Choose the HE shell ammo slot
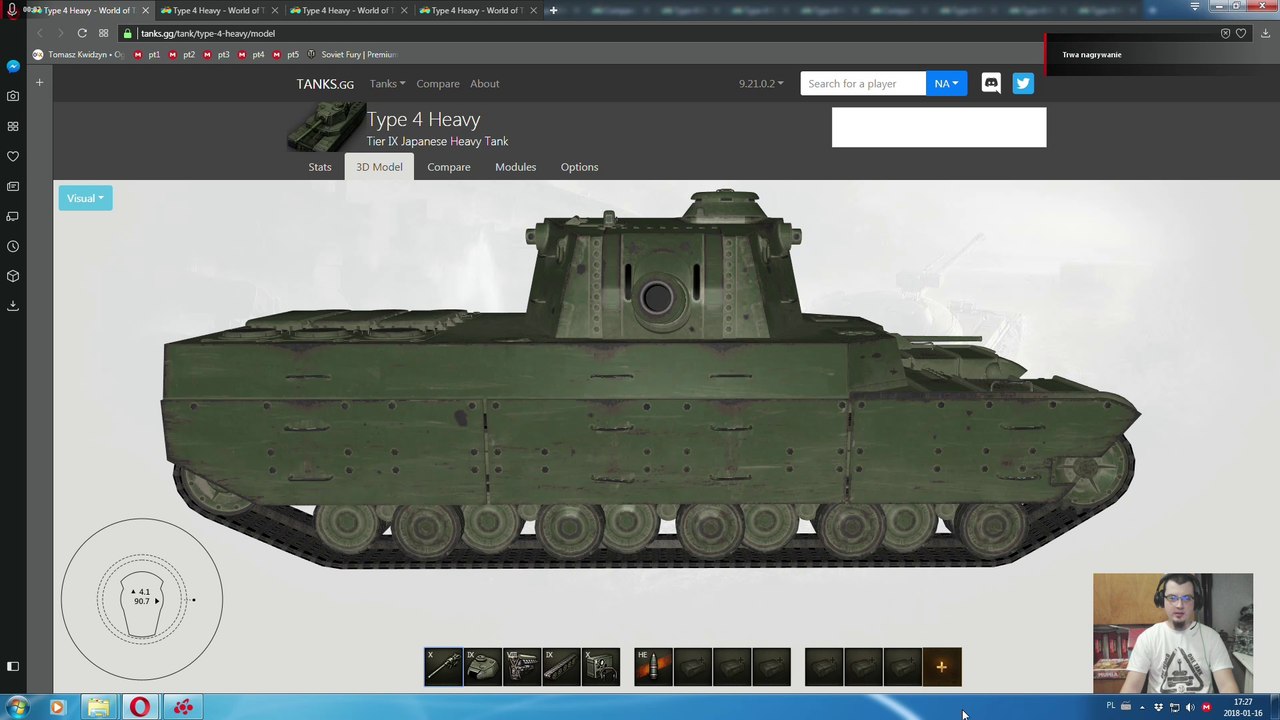The width and height of the screenshot is (1280, 720). (653, 667)
